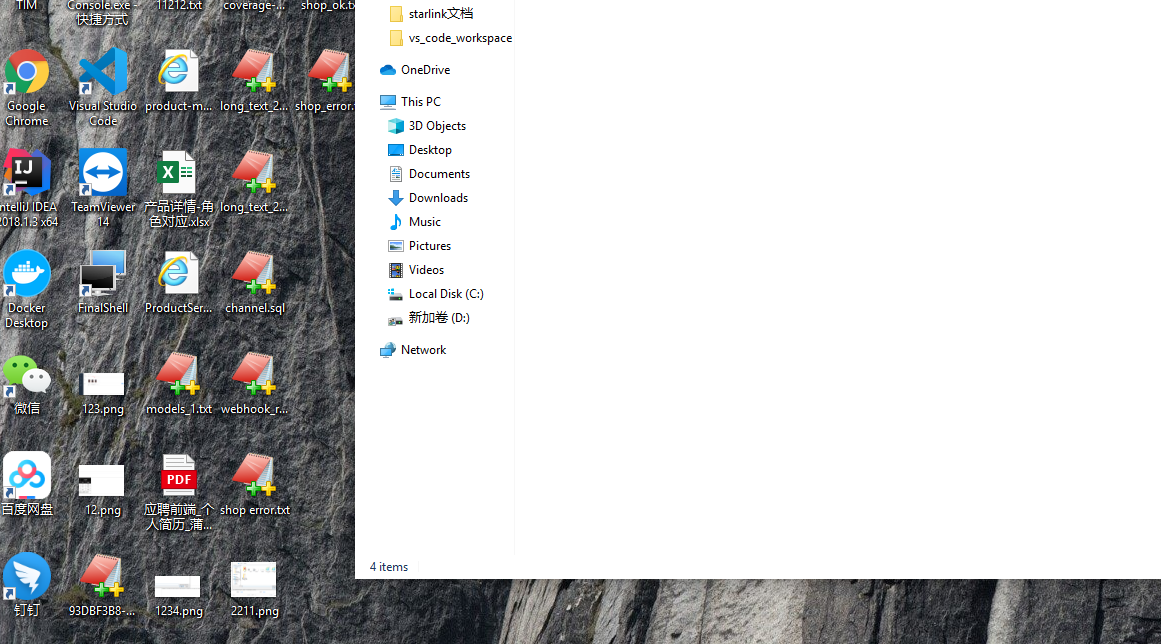Select the webhook_r... text file

tap(255, 384)
